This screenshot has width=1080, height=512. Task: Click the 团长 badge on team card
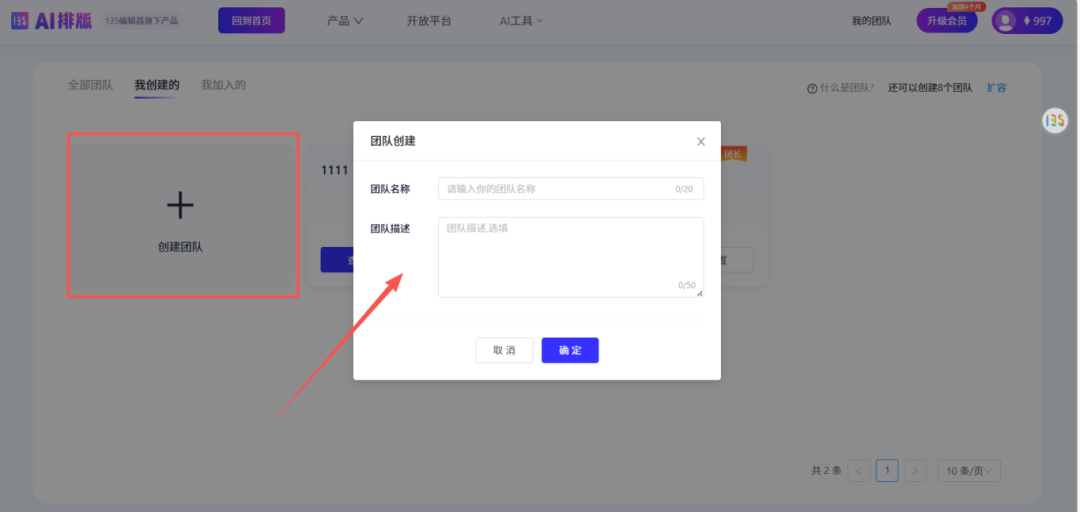pyautogui.click(x=733, y=154)
